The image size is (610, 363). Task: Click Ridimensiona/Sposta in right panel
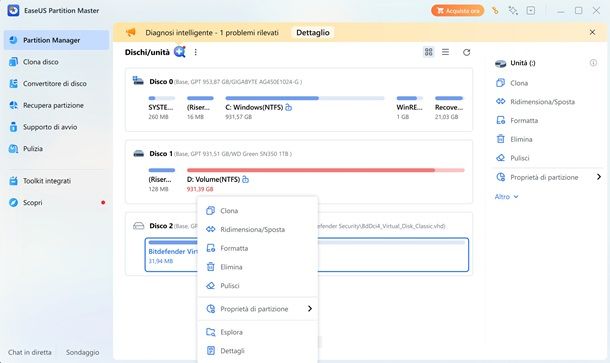point(535,102)
